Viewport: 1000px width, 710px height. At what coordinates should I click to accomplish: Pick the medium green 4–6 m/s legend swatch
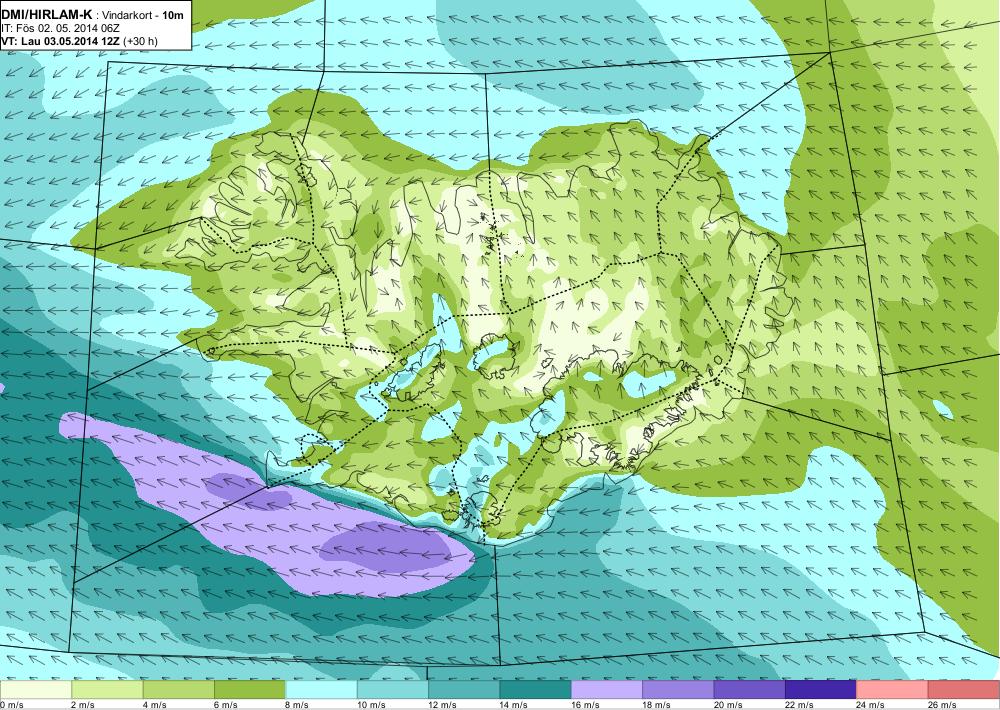pos(179,690)
